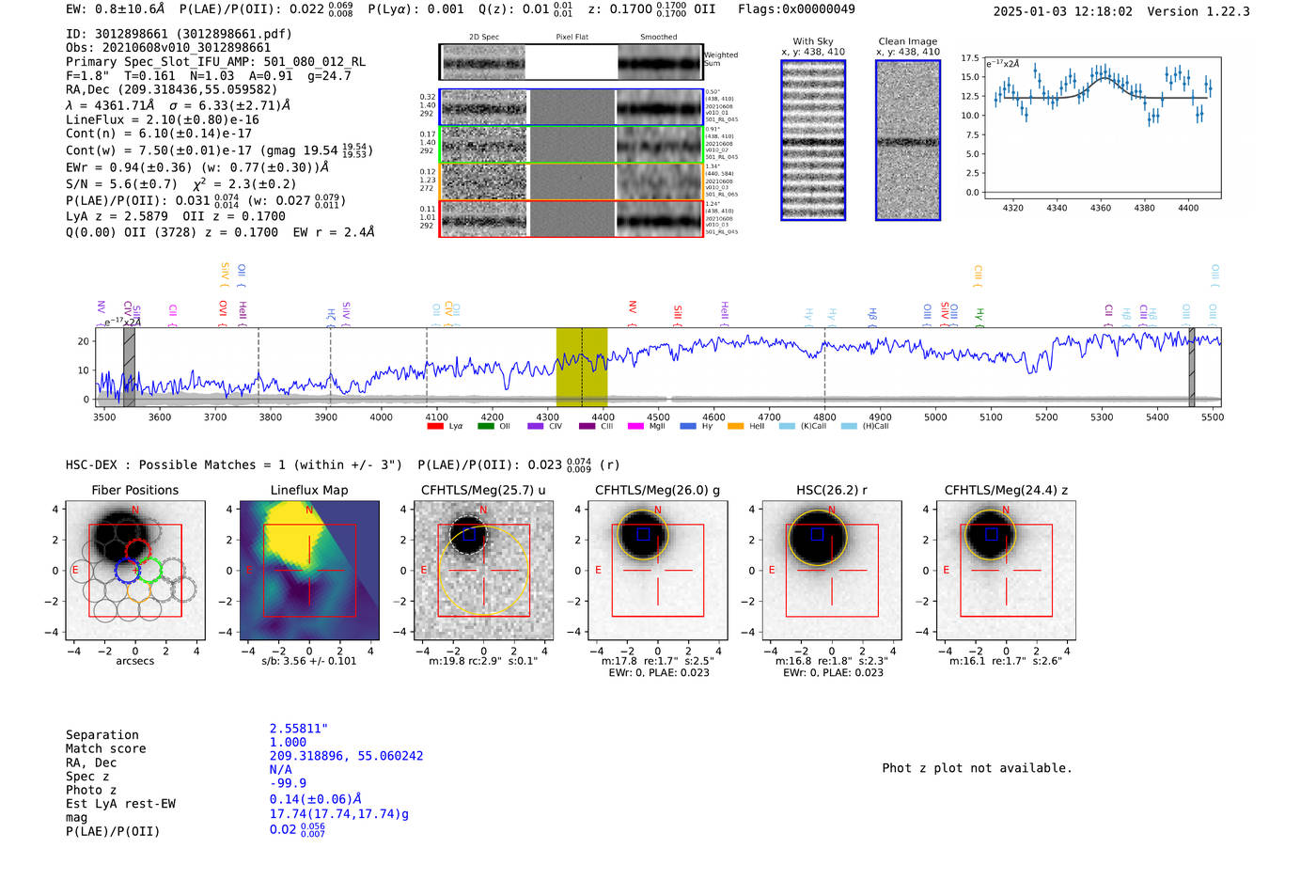Click the red Lyα legend swatch
The image size is (1316, 896).
tap(435, 427)
